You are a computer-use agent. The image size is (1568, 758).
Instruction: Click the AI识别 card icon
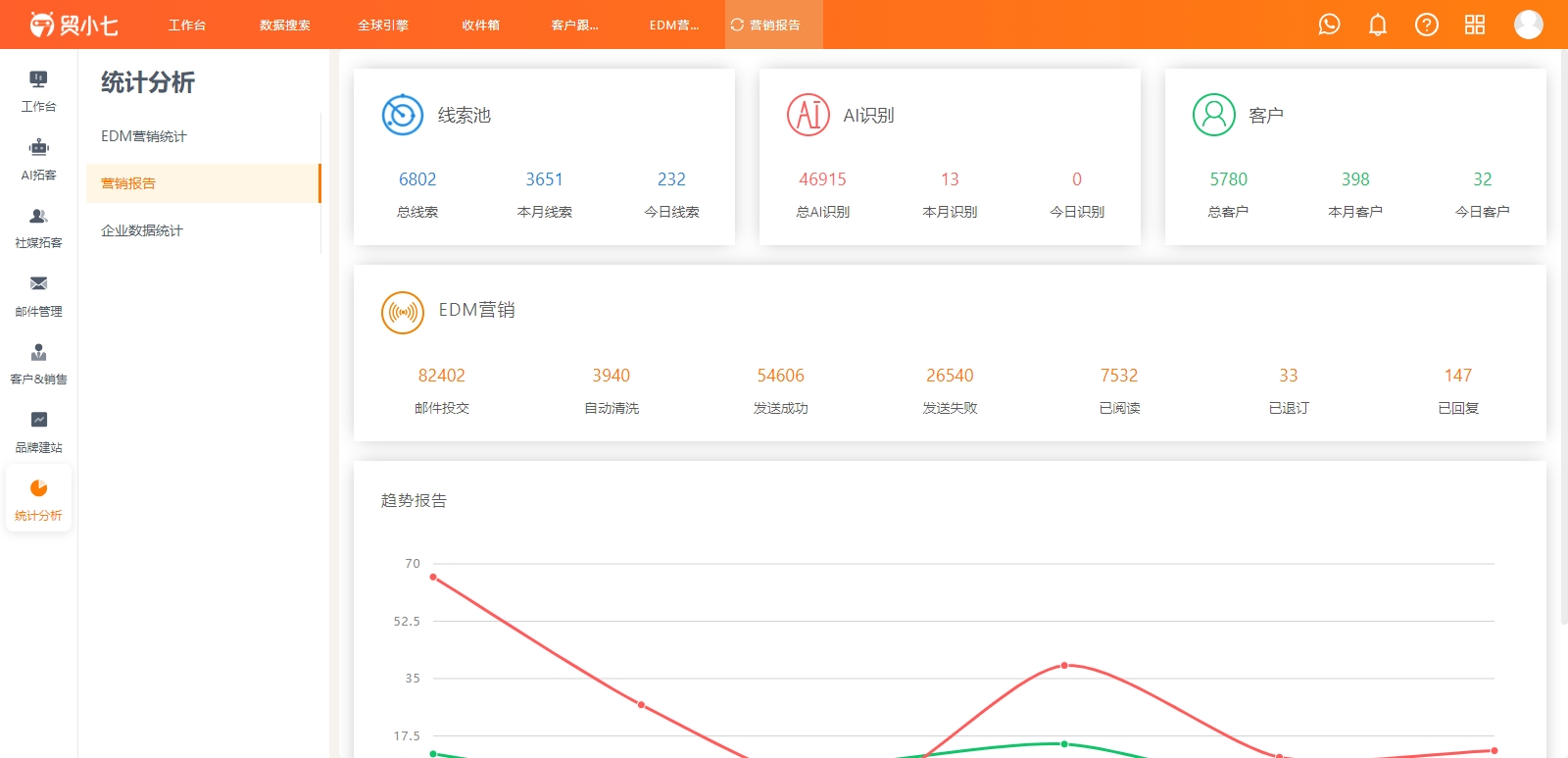[808, 115]
